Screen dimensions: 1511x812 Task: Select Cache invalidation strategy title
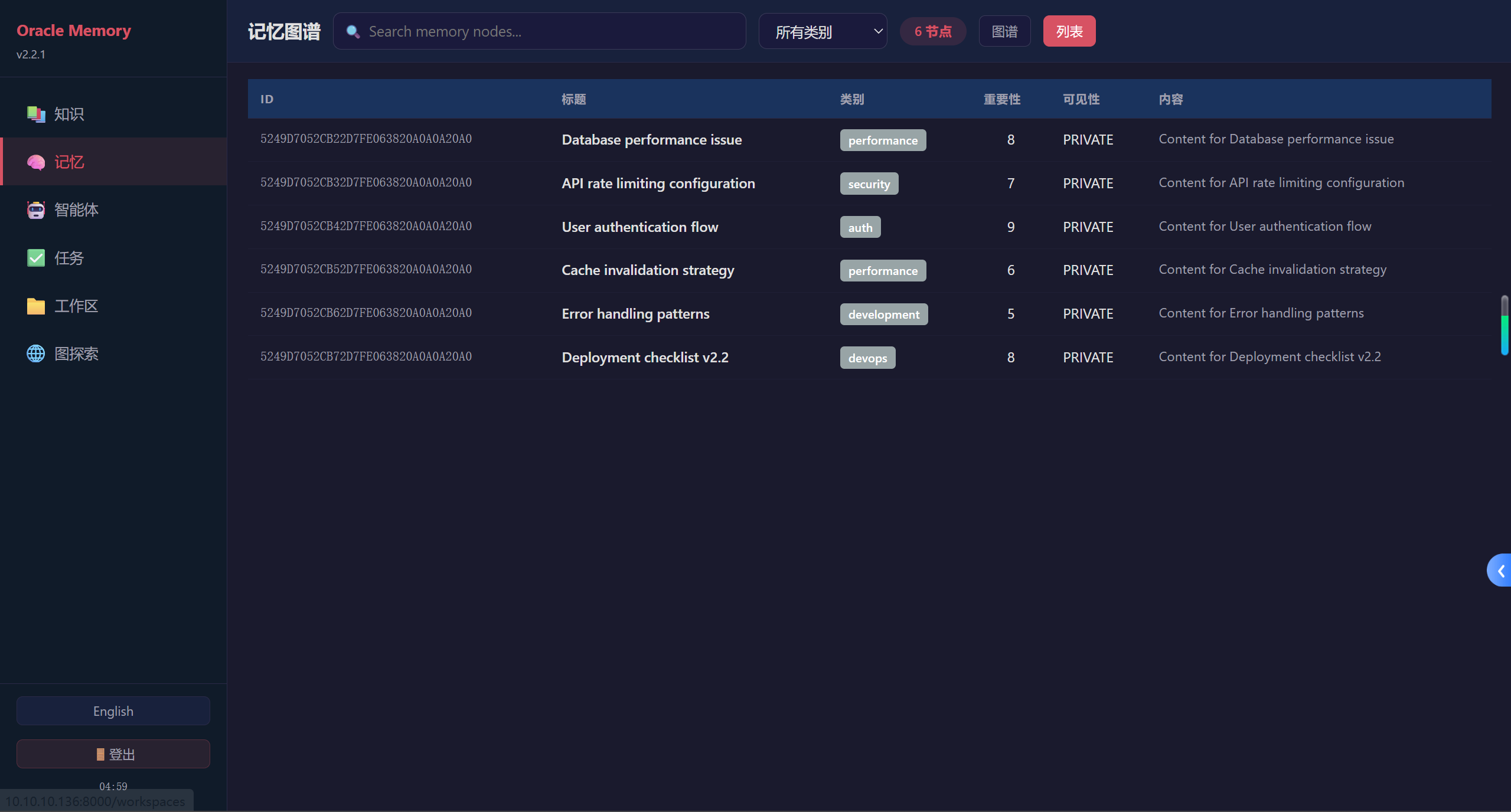click(x=648, y=270)
